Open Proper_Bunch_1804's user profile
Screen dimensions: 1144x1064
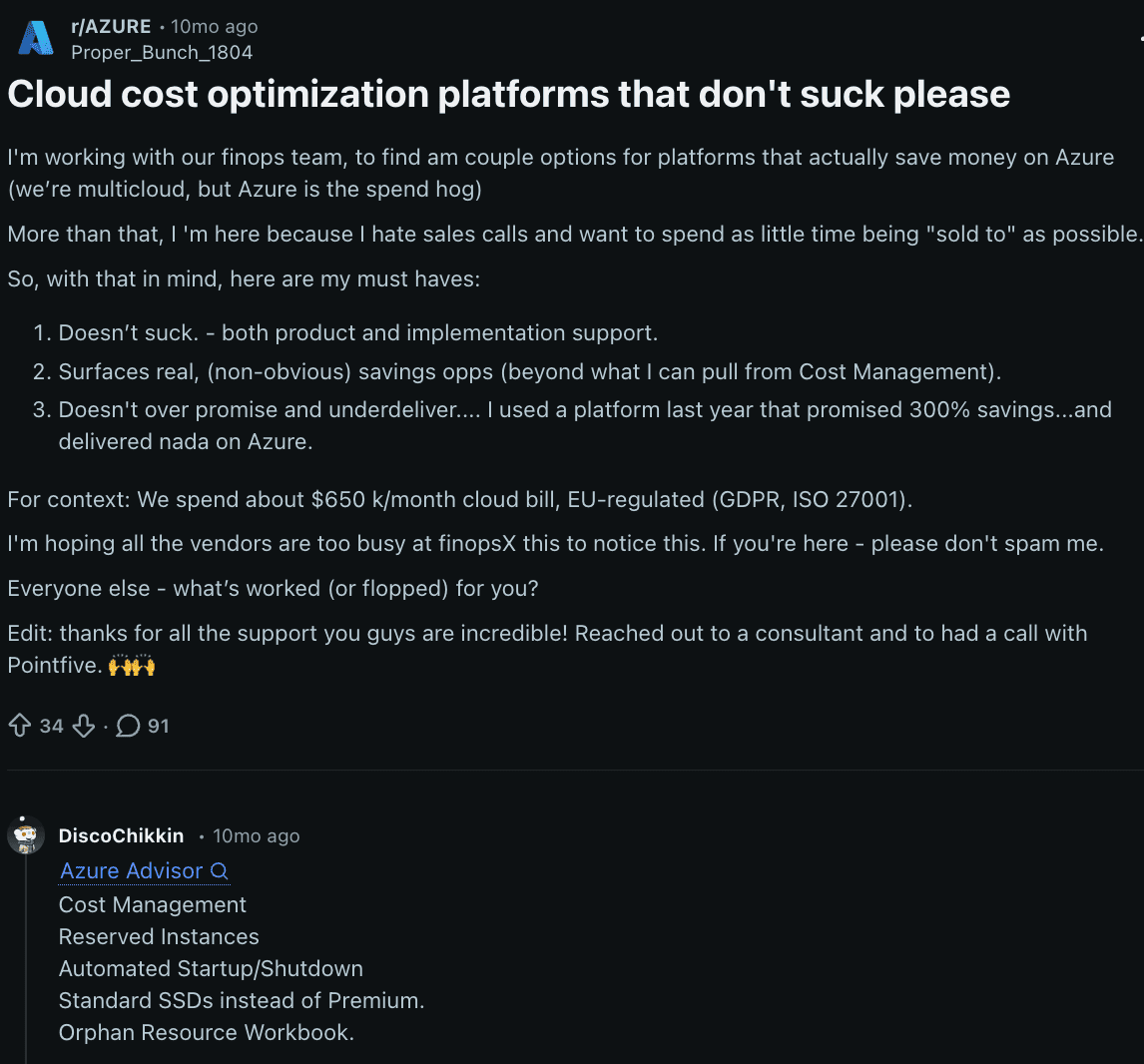(162, 52)
